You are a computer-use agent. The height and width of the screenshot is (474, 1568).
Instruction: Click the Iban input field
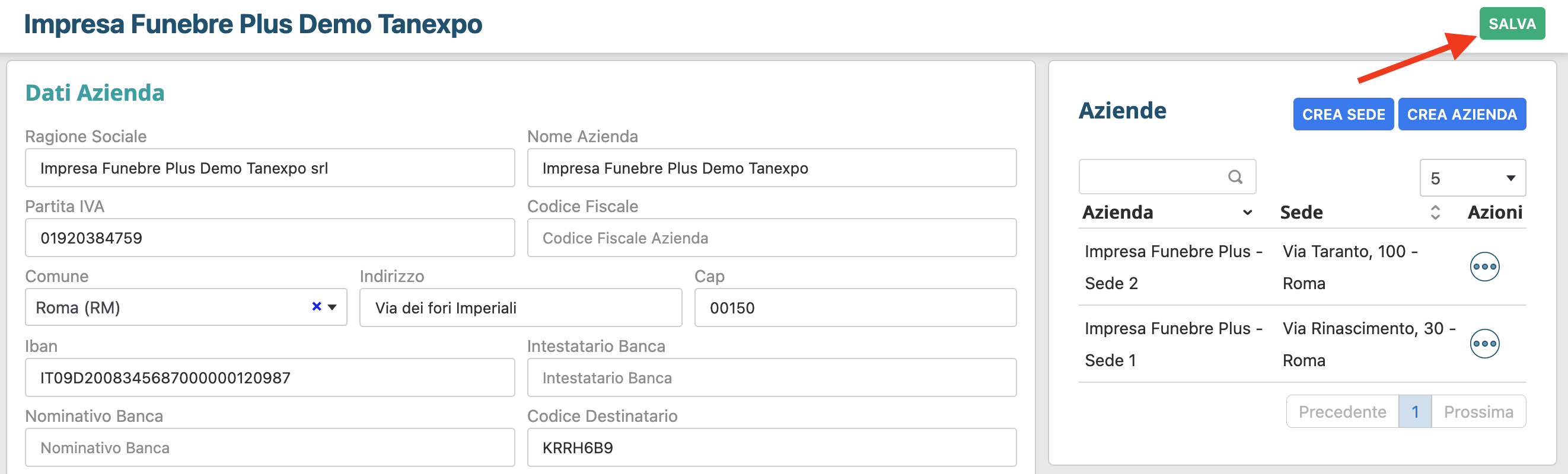point(270,378)
